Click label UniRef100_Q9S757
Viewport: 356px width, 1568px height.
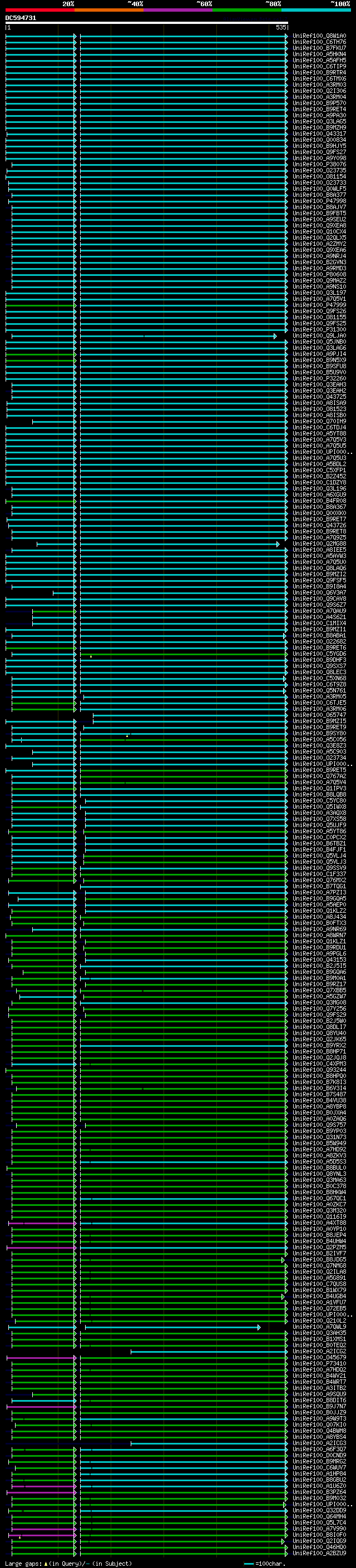click(x=319, y=1124)
